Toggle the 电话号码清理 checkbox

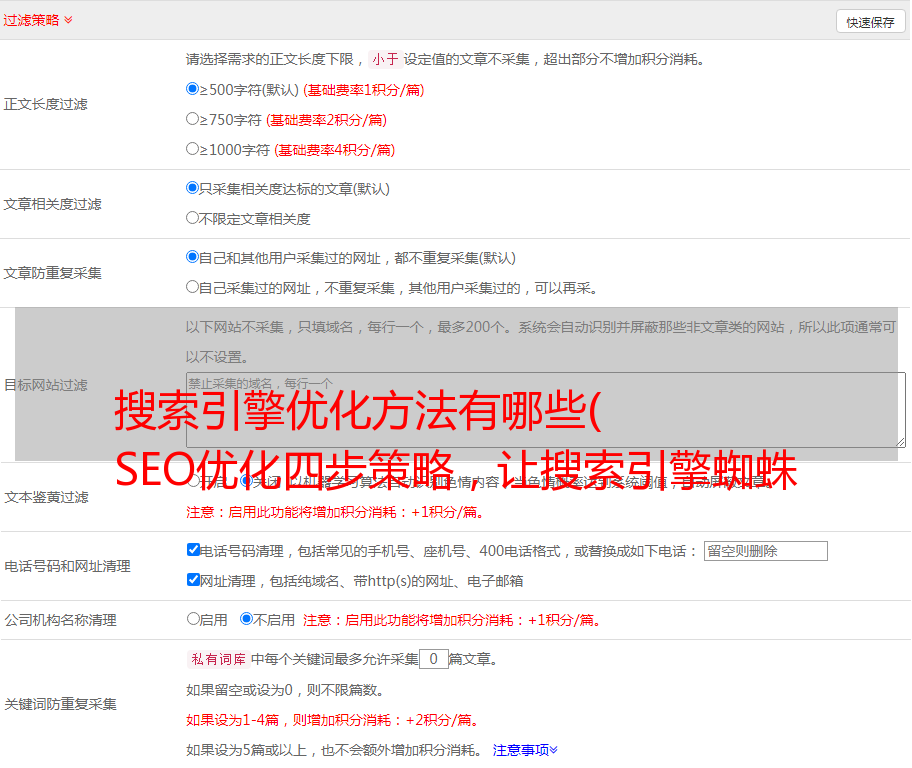(193, 550)
